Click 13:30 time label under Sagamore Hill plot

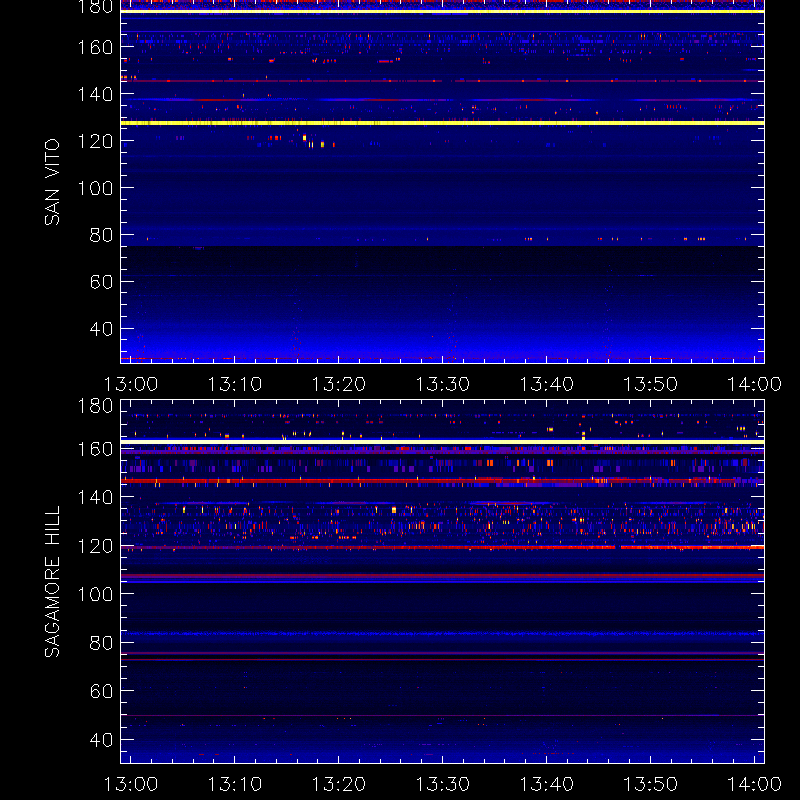(443, 784)
